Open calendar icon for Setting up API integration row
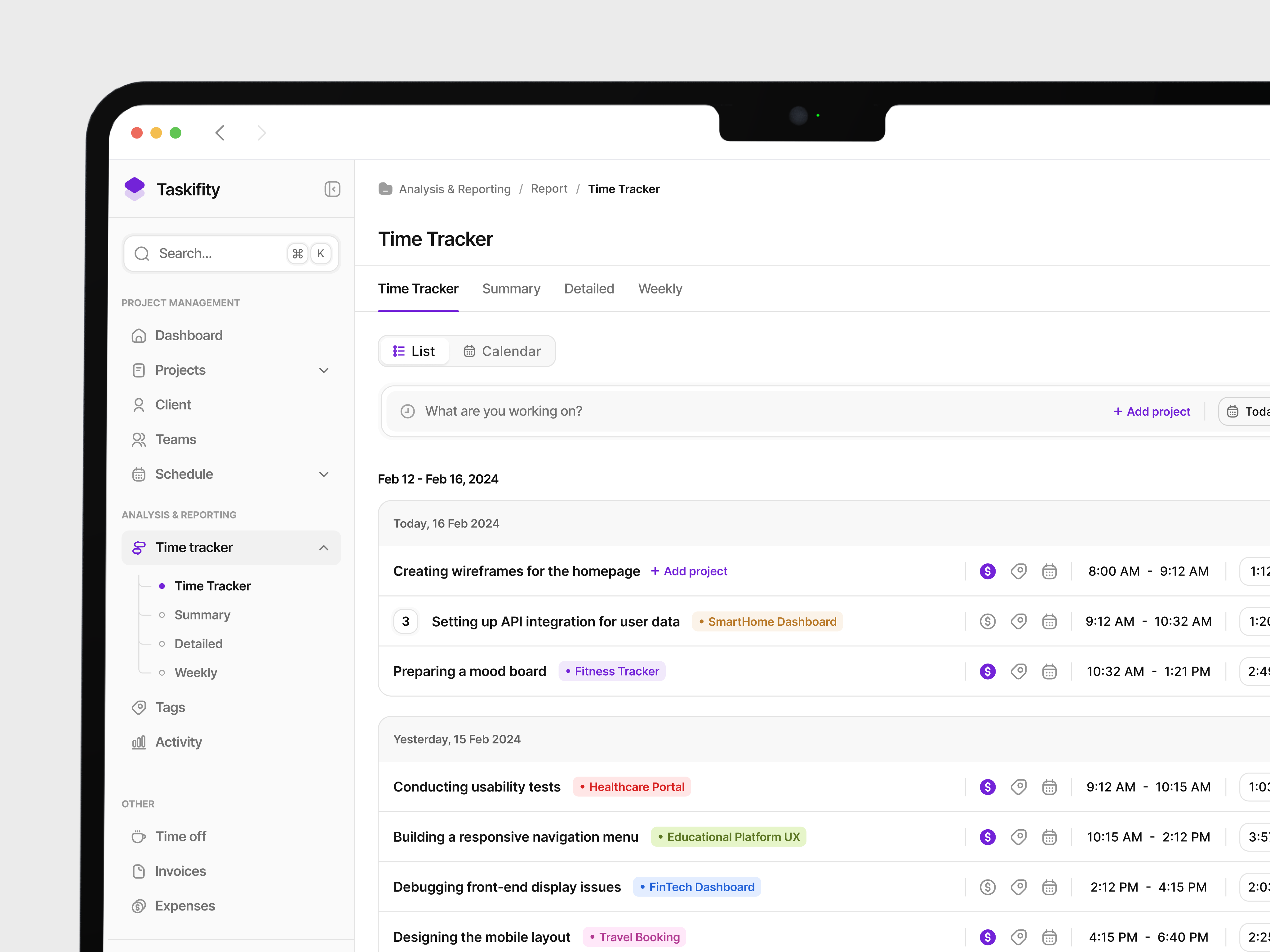1270x952 pixels. tap(1050, 621)
